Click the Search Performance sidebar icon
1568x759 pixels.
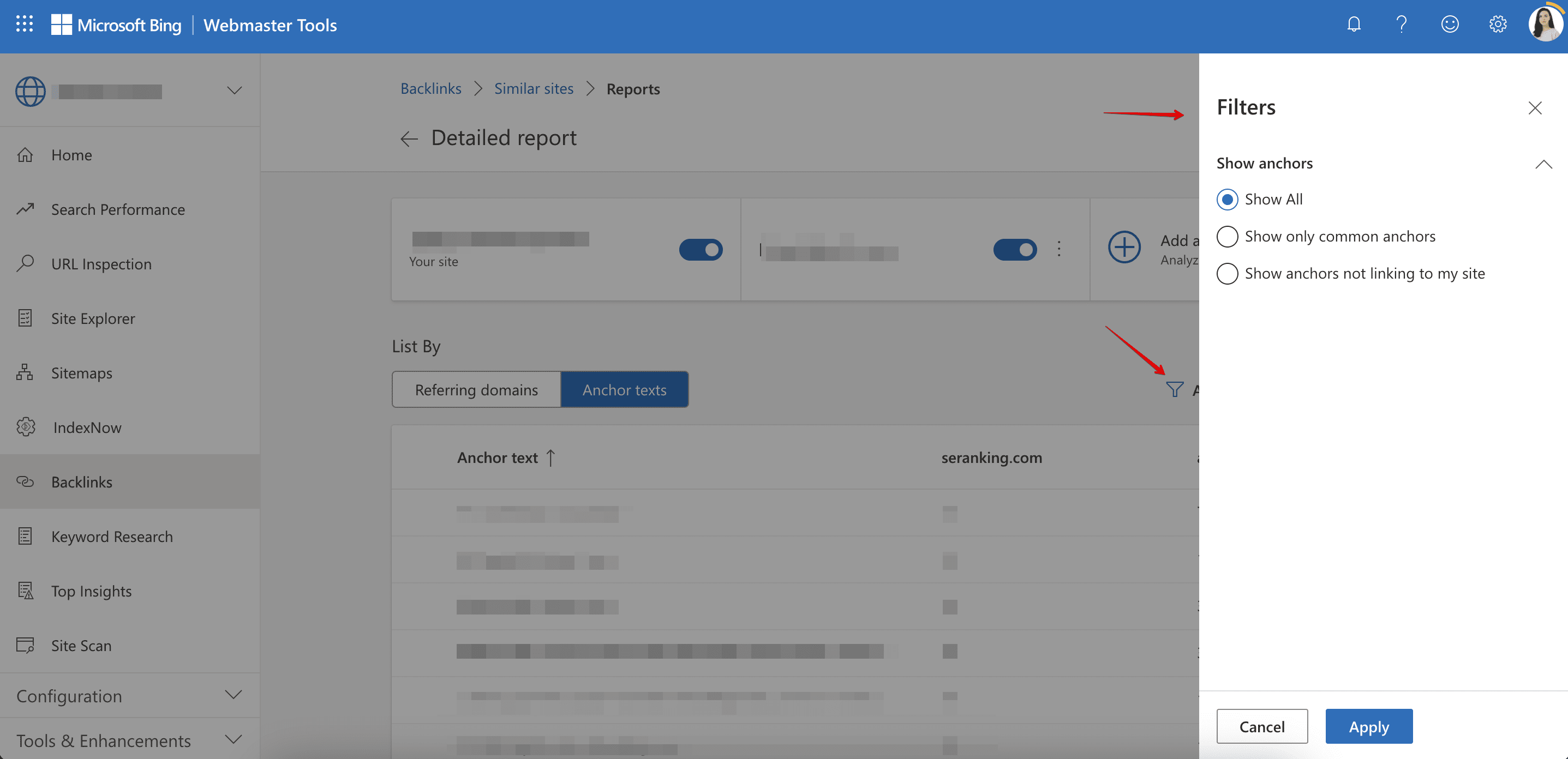[x=27, y=208]
